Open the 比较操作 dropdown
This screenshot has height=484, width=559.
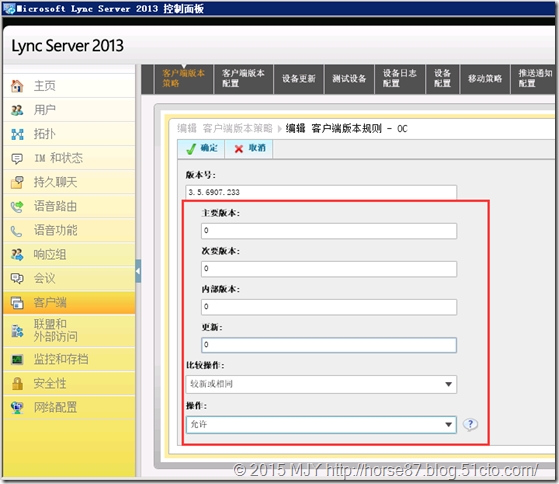[321, 384]
